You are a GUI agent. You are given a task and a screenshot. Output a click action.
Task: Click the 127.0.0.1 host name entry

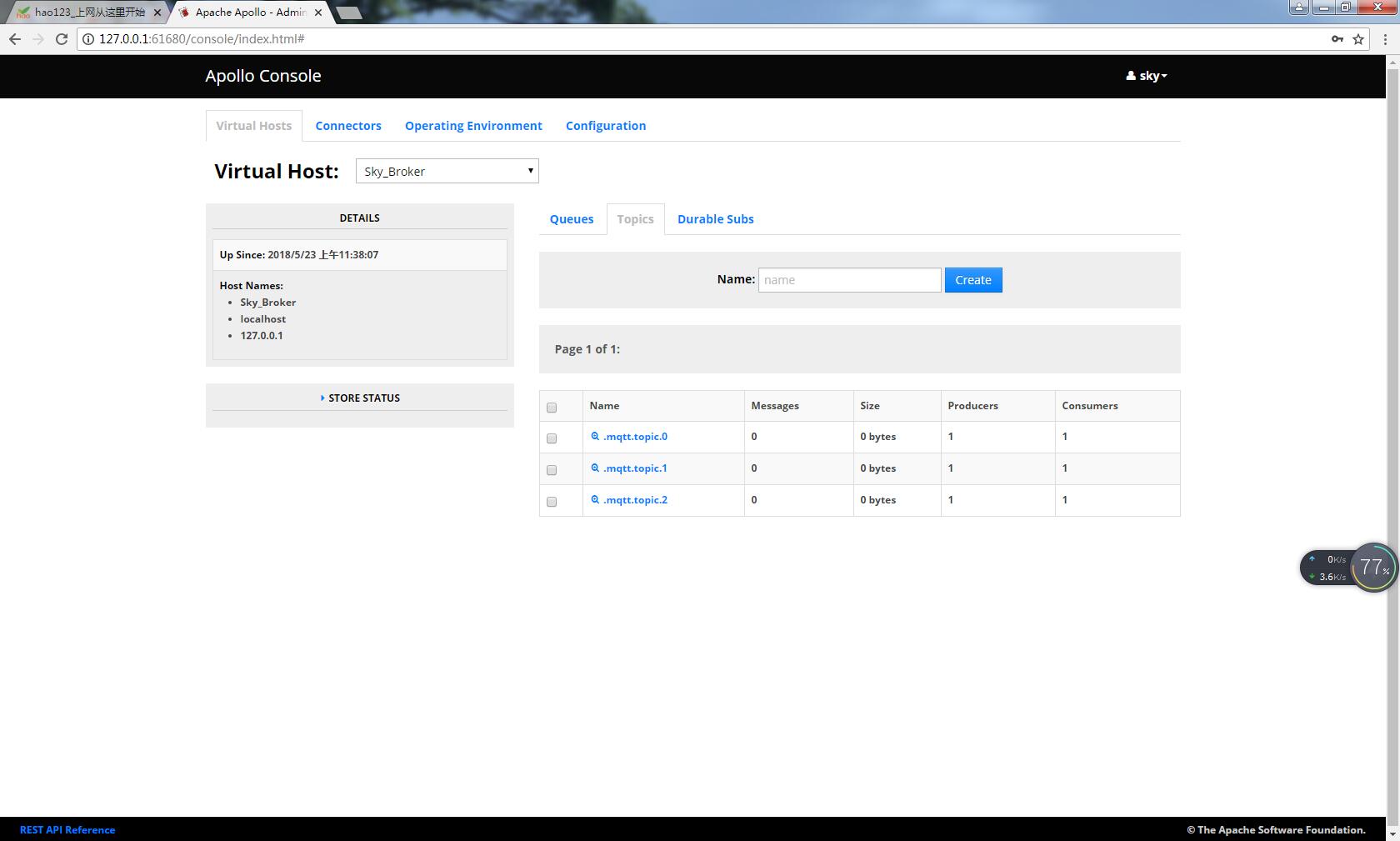coord(262,335)
